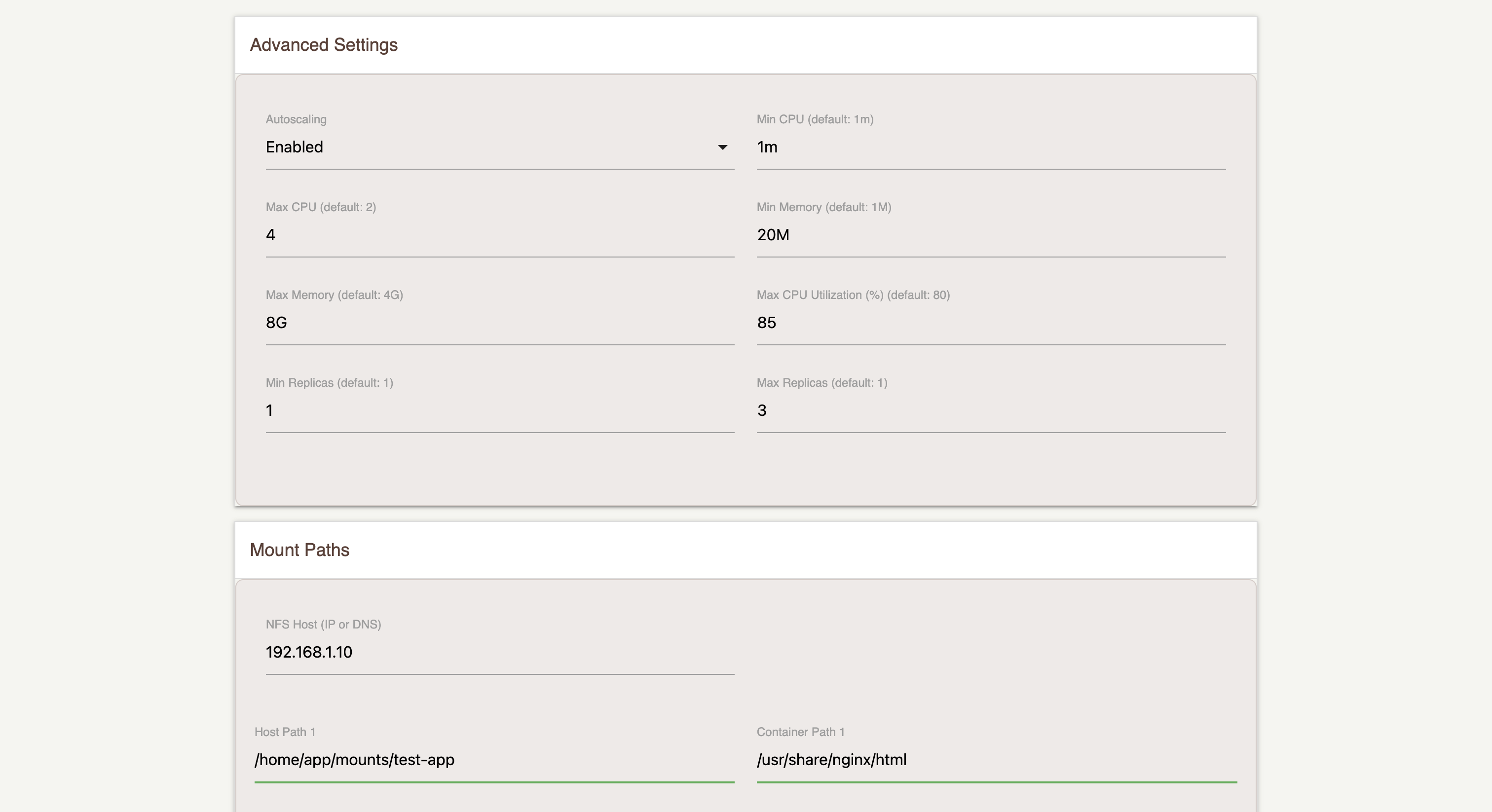Click the Container Path 1 field
The image size is (1492, 812).
(x=996, y=760)
